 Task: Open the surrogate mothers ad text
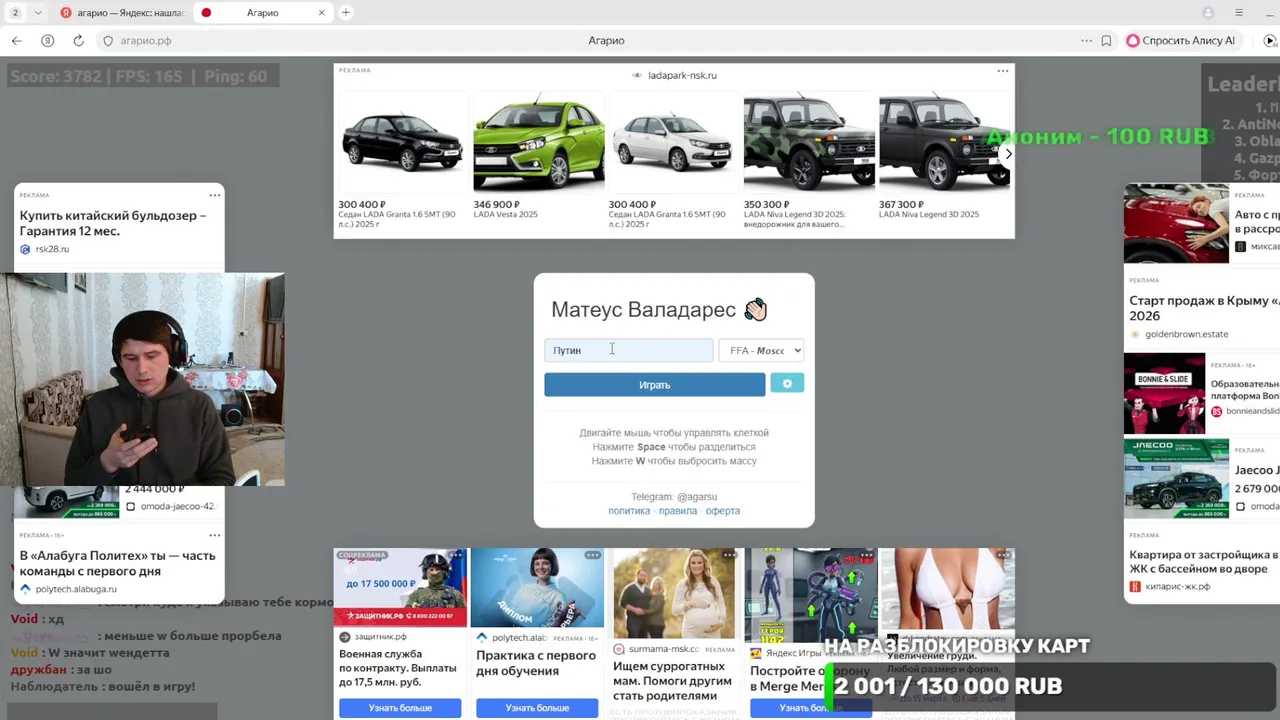pos(672,681)
